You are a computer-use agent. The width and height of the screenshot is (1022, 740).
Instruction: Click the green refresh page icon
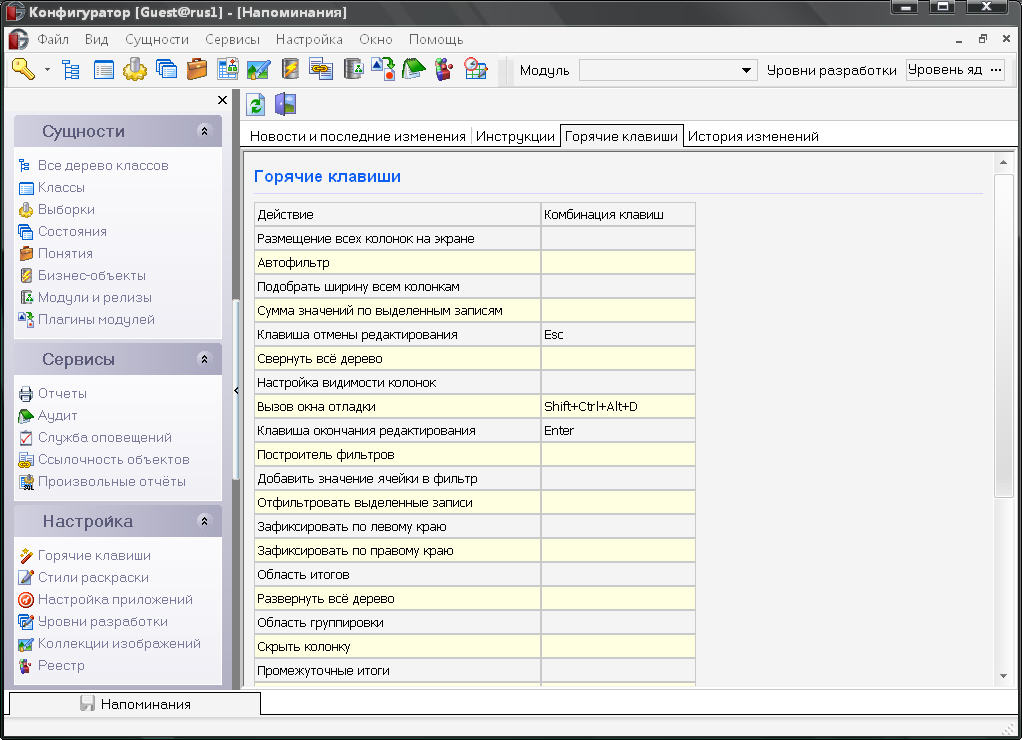[256, 104]
